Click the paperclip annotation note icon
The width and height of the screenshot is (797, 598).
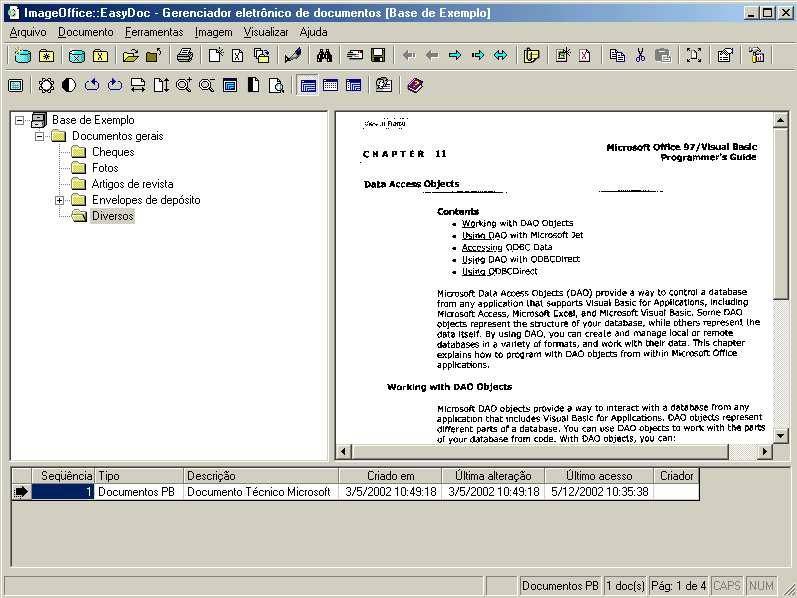pos(531,55)
